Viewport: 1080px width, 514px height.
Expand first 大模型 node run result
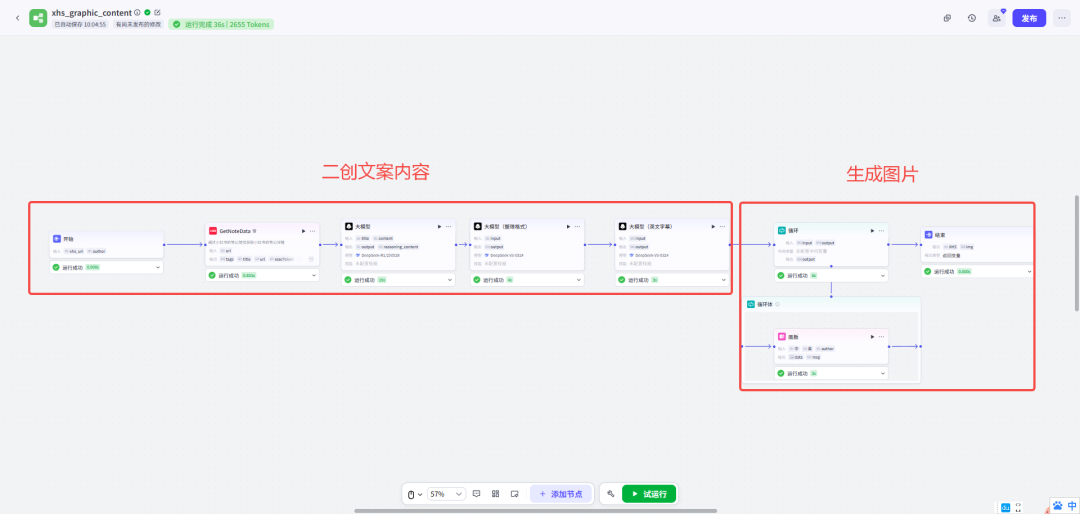tap(450, 280)
